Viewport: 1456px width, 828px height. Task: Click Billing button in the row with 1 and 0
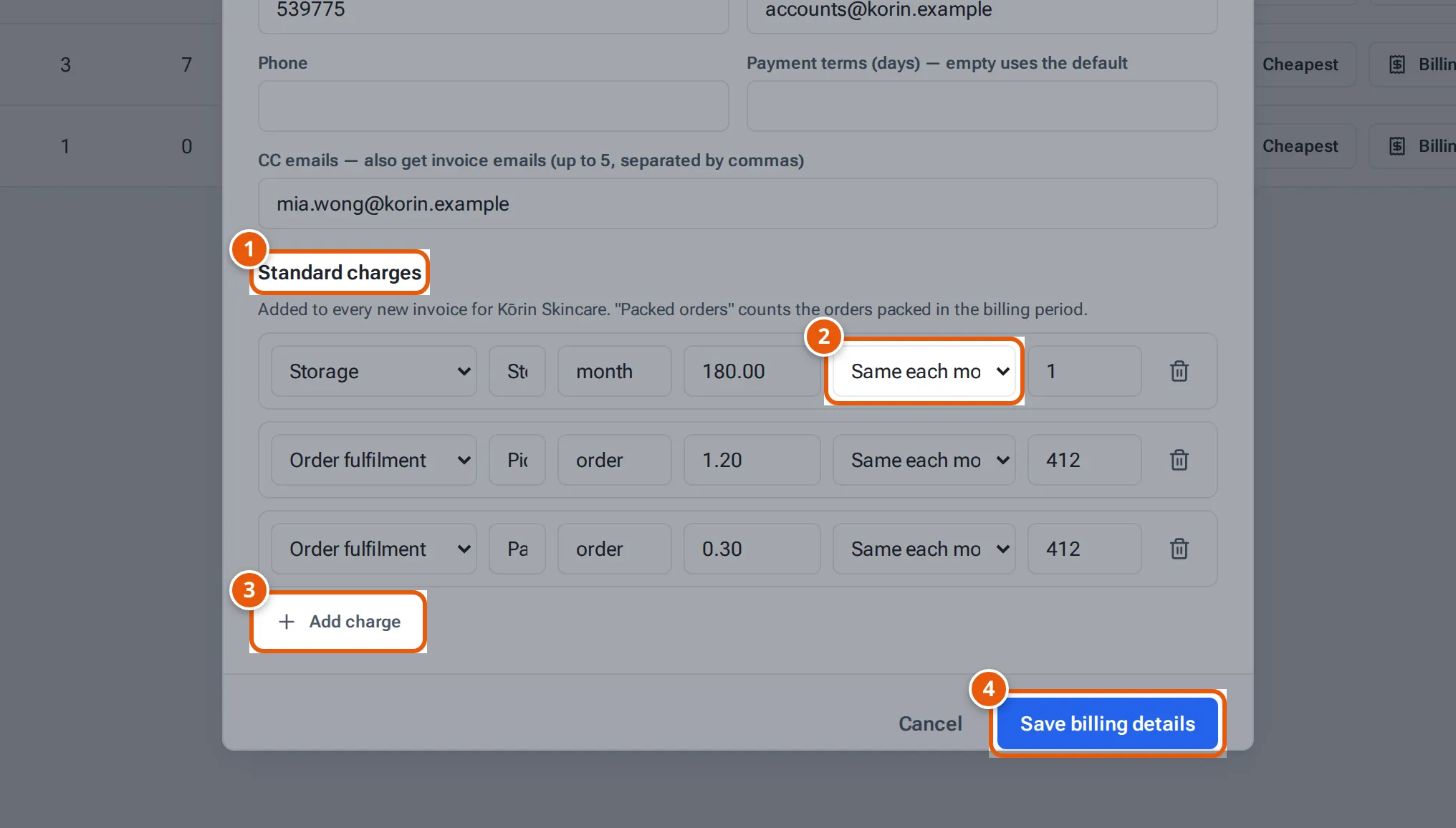click(1413, 146)
